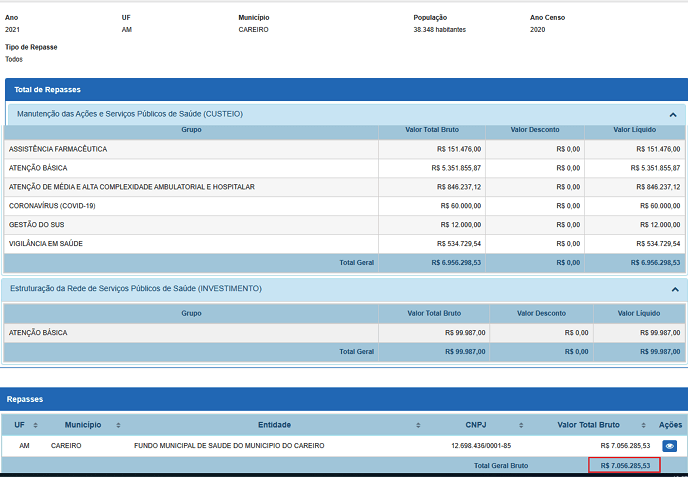
Task: Click the R$ 6.956.298,53 Total Geral bruto value
Action: pyautogui.click(x=456, y=262)
